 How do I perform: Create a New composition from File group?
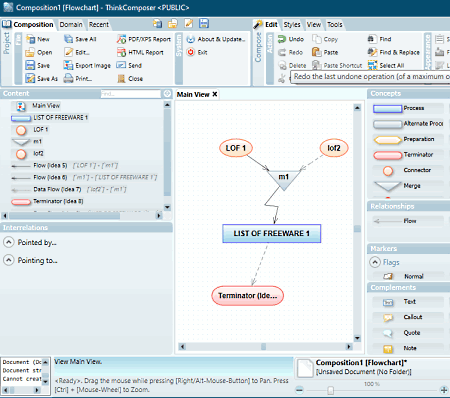click(38, 39)
